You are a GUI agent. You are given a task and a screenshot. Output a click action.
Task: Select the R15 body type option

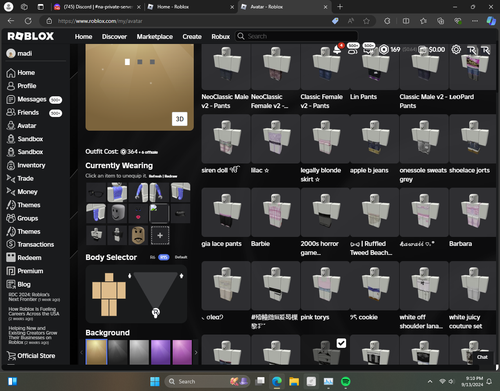point(163,257)
